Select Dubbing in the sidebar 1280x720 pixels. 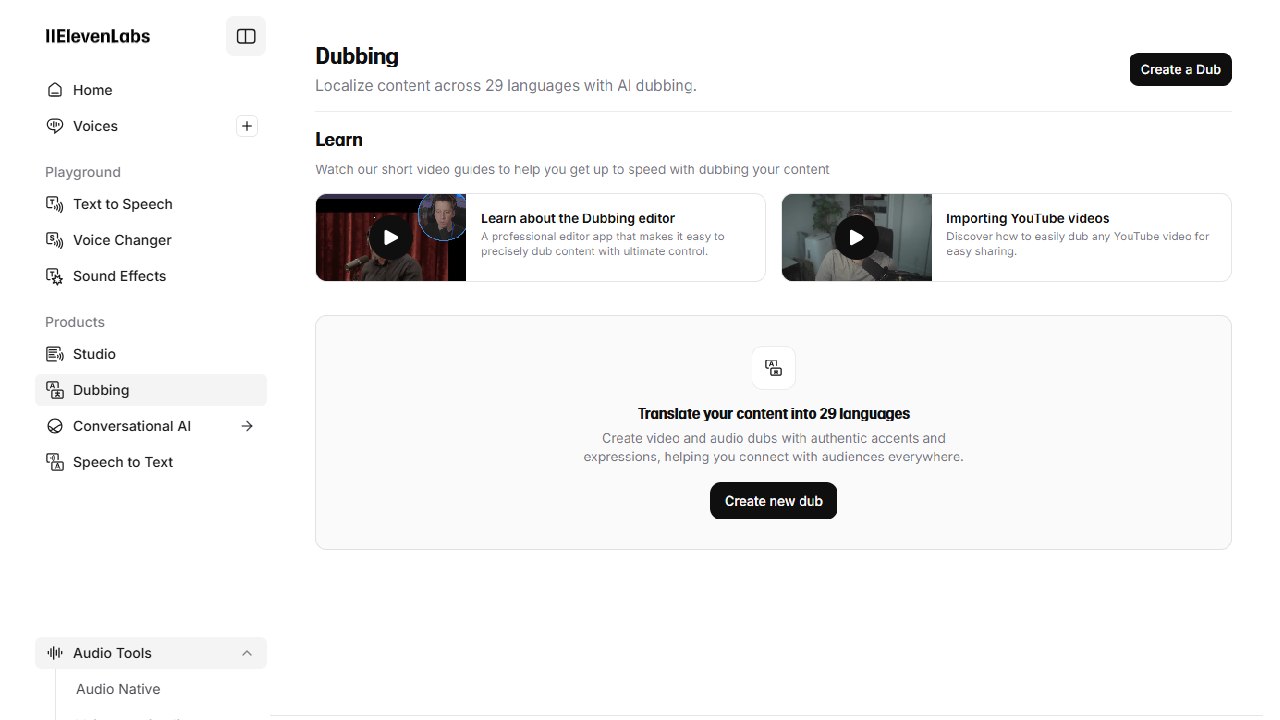(151, 390)
